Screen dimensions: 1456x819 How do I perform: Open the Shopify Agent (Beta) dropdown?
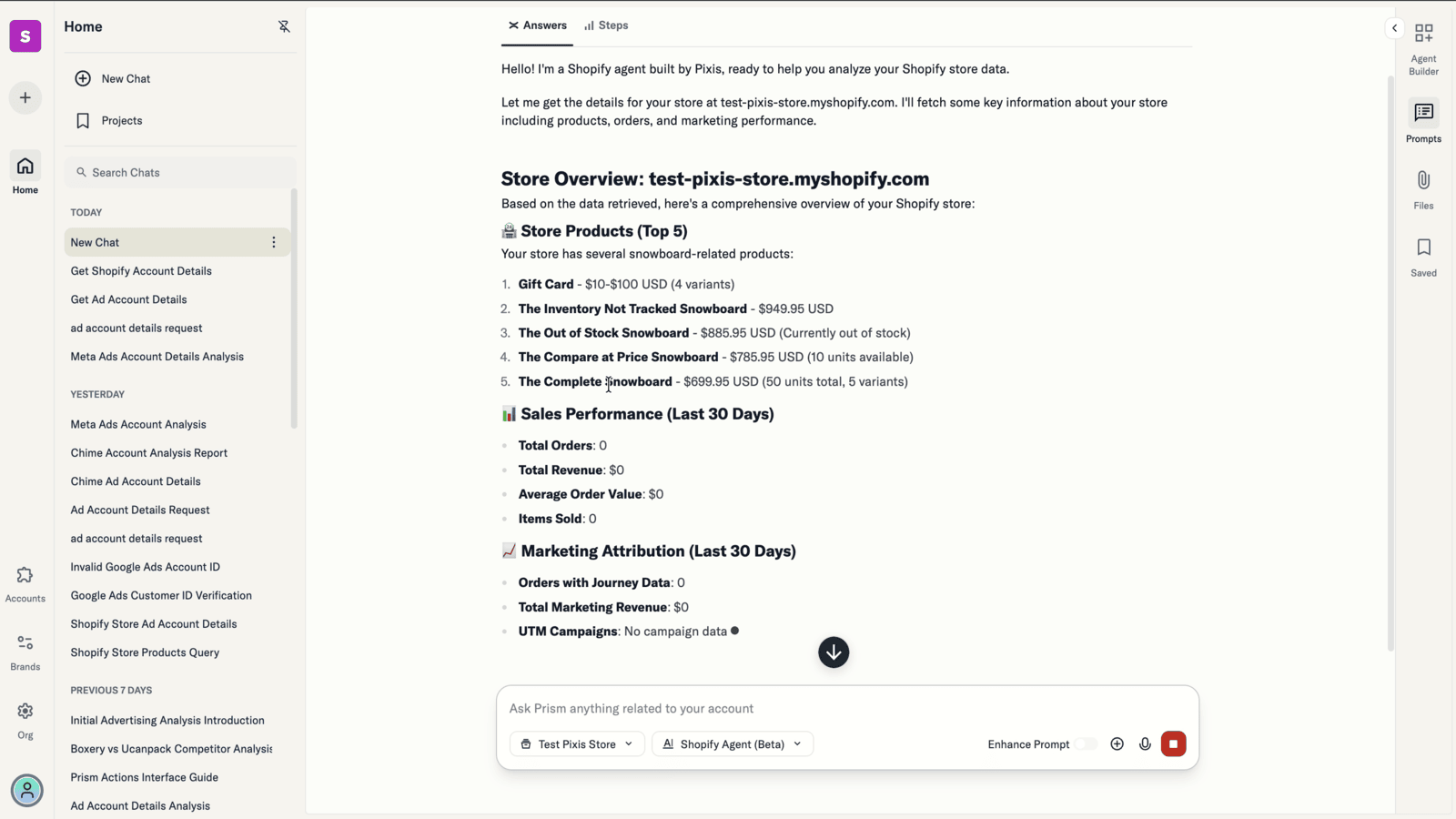click(x=732, y=743)
